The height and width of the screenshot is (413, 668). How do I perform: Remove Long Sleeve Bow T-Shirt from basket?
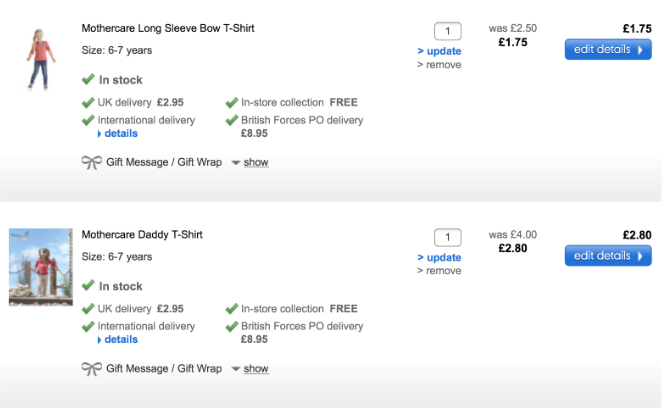(x=440, y=65)
